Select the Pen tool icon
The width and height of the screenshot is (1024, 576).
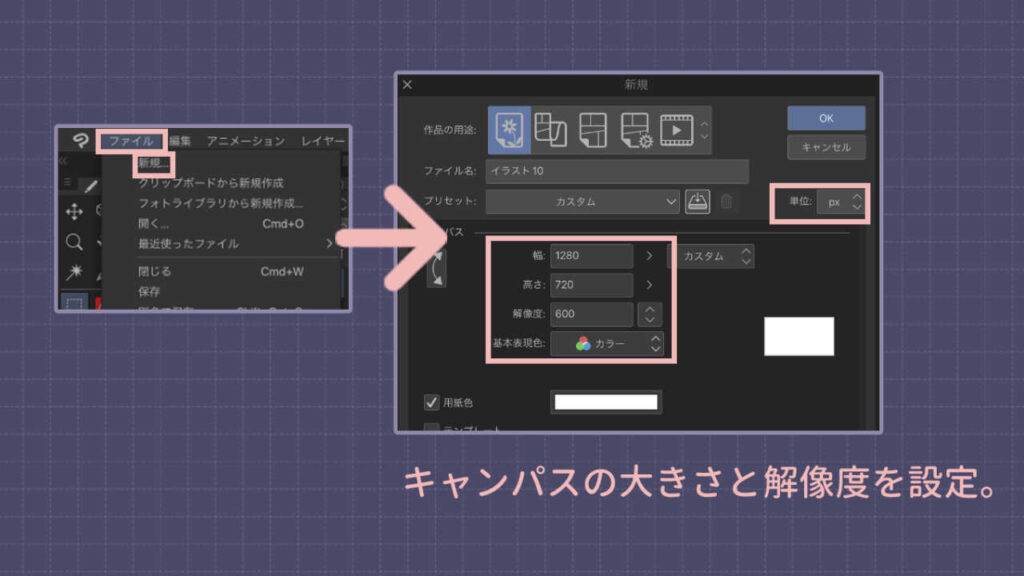[x=91, y=186]
